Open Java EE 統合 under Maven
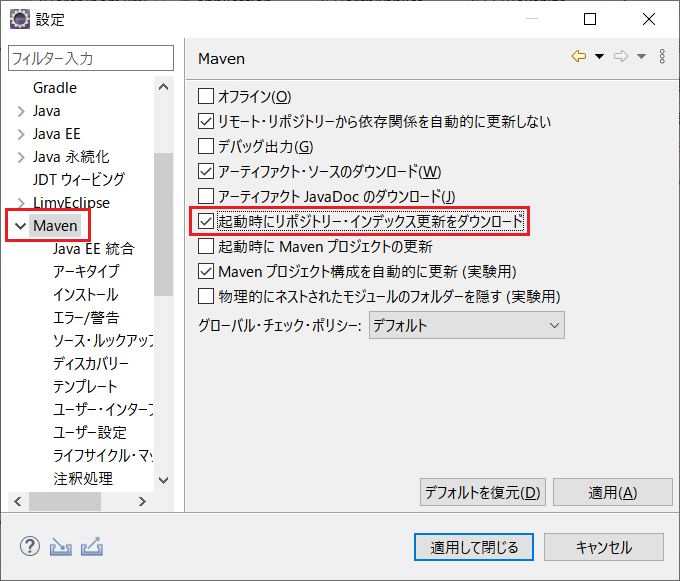The image size is (680, 581). 94,249
